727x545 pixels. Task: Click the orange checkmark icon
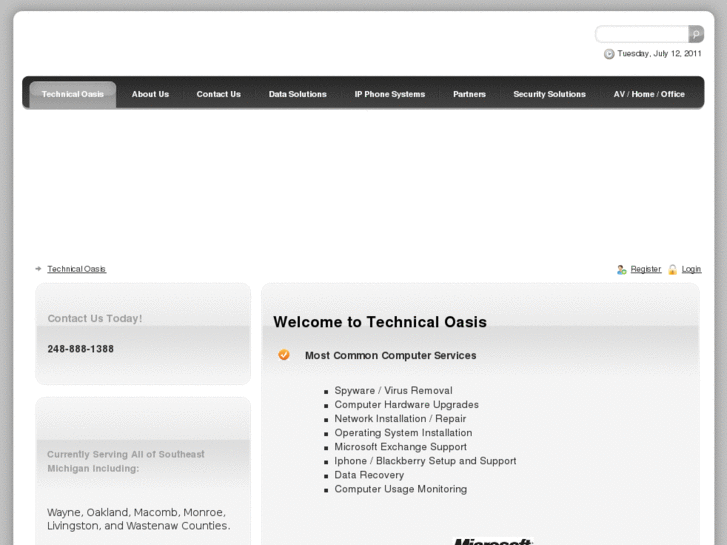tap(284, 355)
